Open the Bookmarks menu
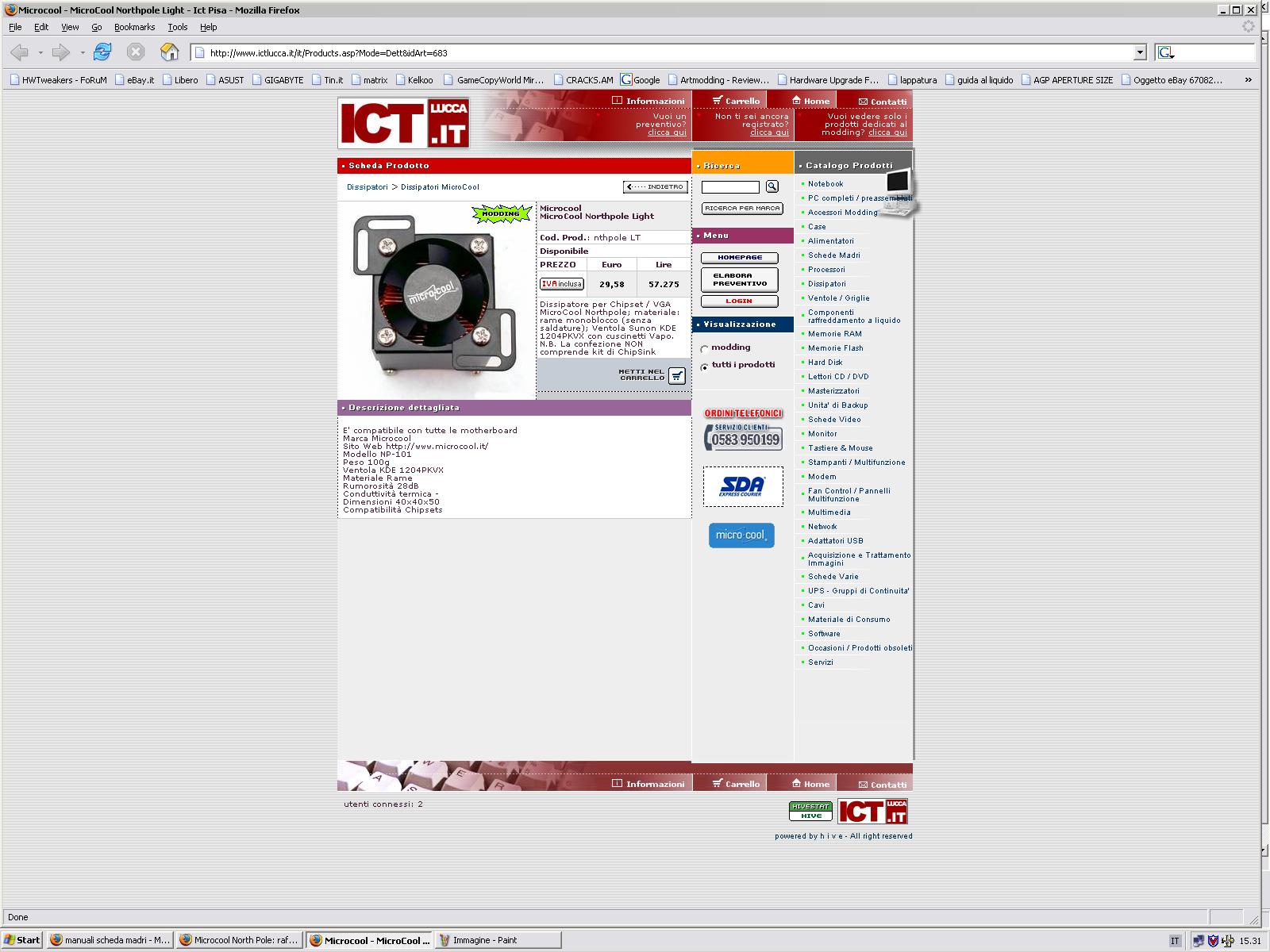The width and height of the screenshot is (1270, 952). 134,27
